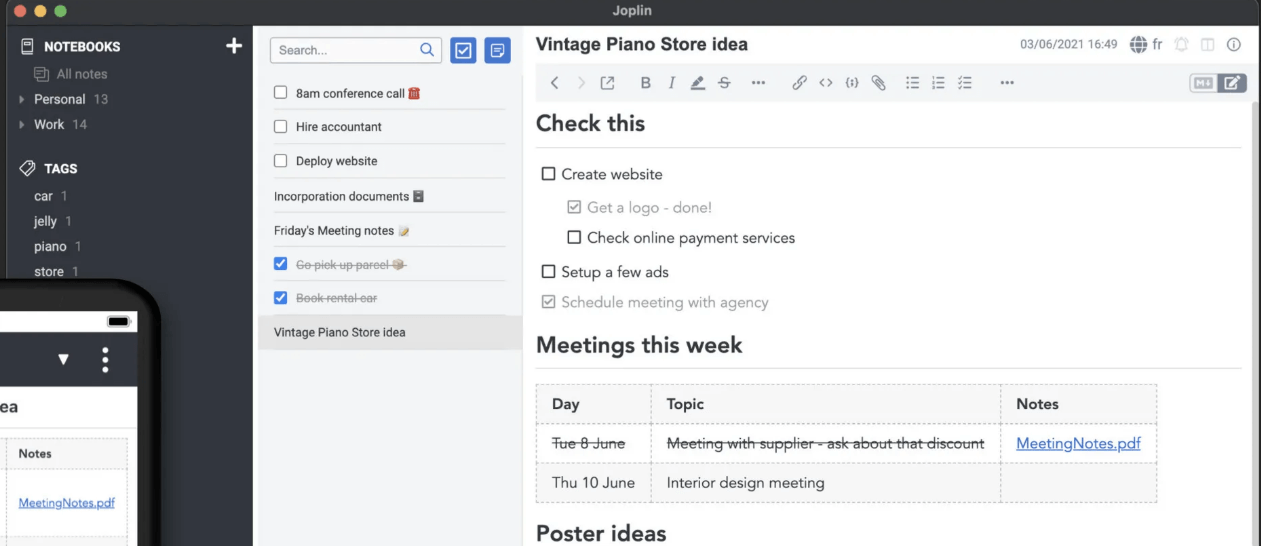Open the MeetingNotes.pdf link in table
This screenshot has height=546, width=1261.
(1078, 443)
